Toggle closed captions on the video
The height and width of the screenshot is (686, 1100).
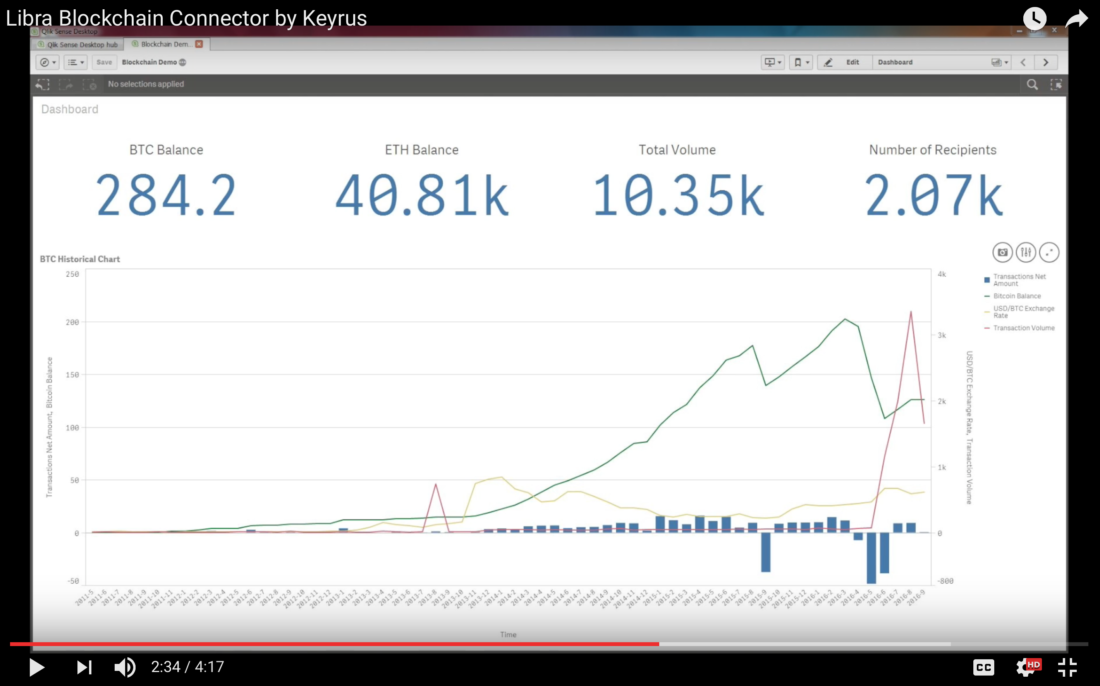[x=983, y=667]
